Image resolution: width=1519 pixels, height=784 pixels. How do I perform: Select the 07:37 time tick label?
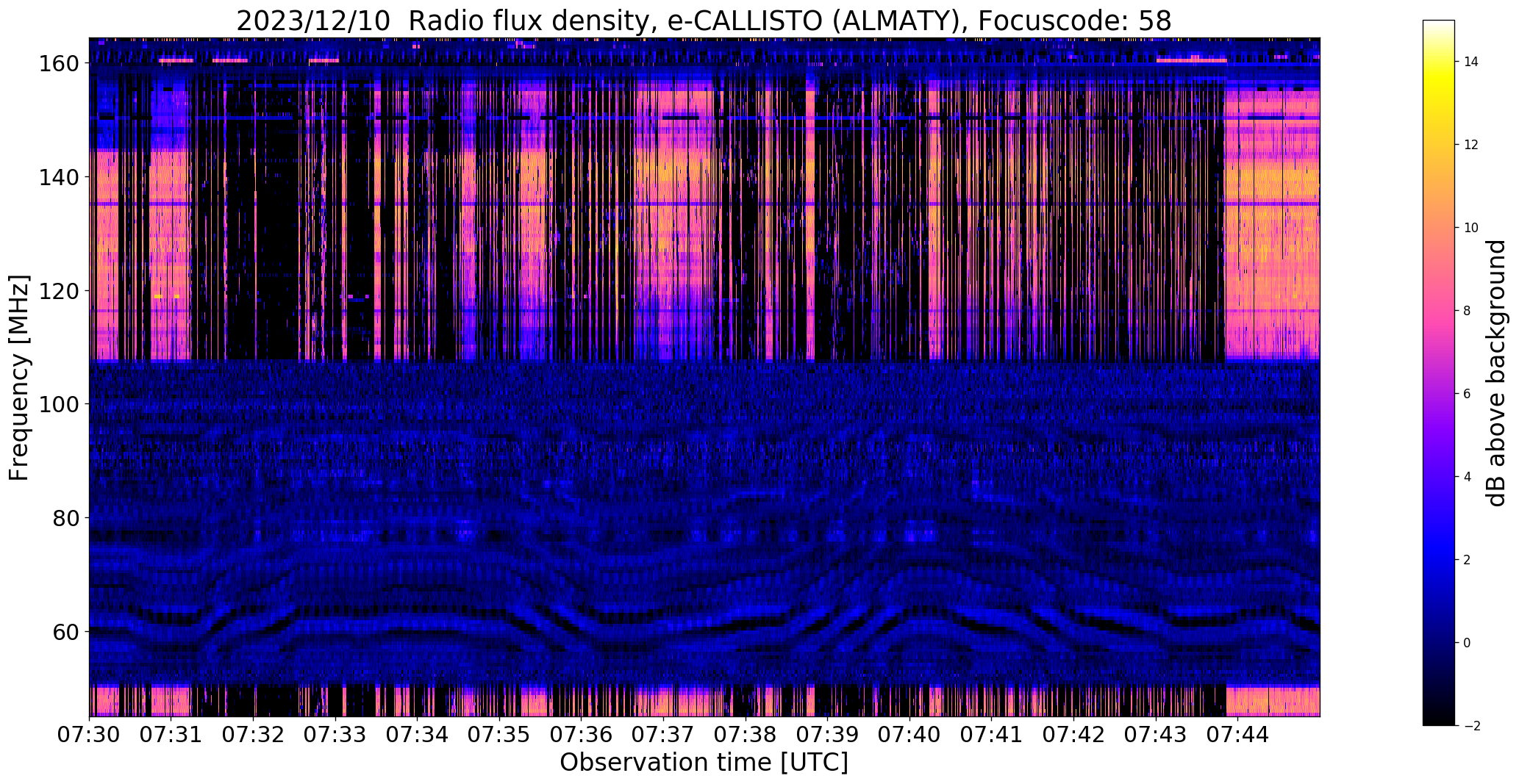coord(664,734)
